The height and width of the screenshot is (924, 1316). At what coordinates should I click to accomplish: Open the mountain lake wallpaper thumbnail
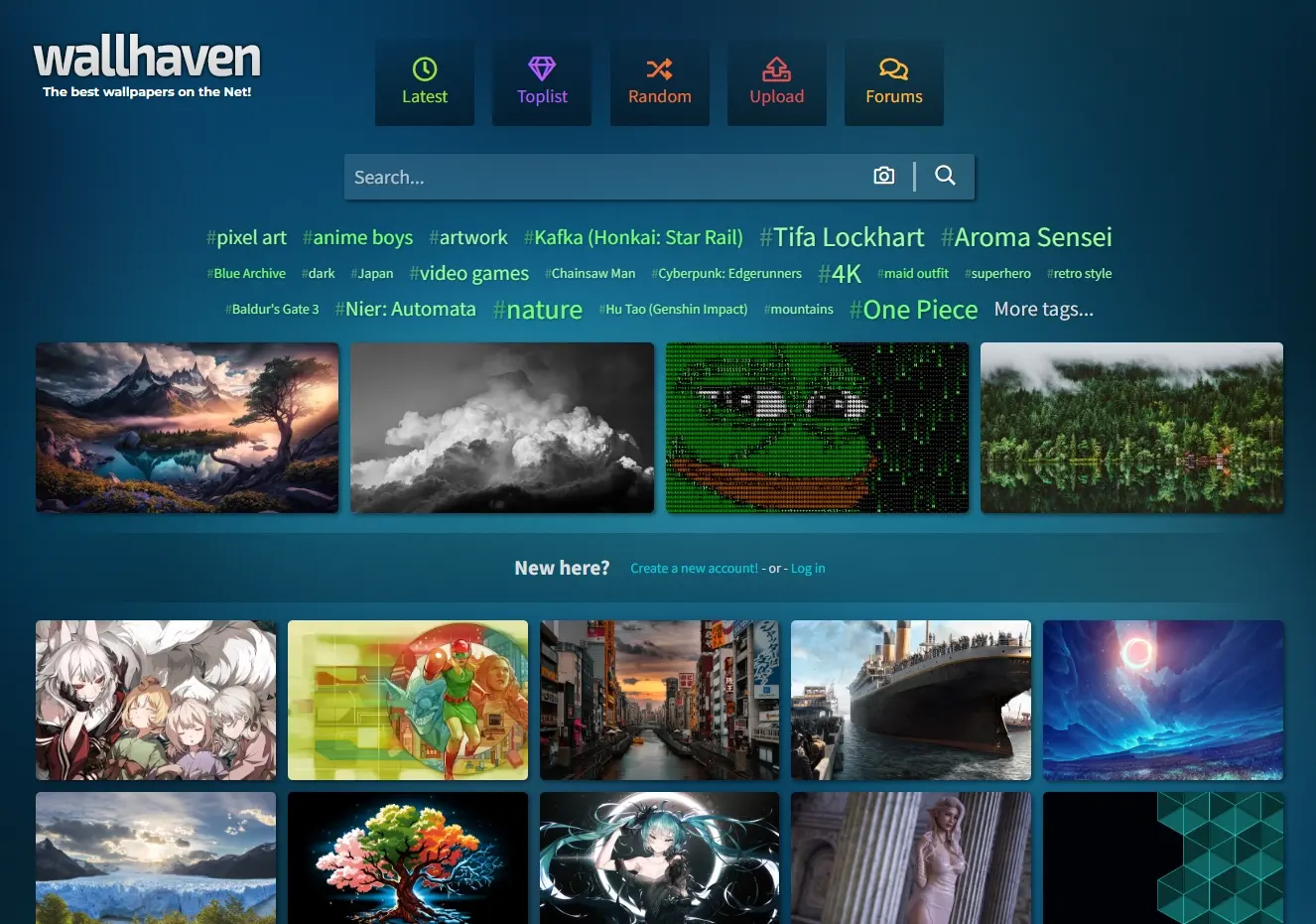pos(187,427)
